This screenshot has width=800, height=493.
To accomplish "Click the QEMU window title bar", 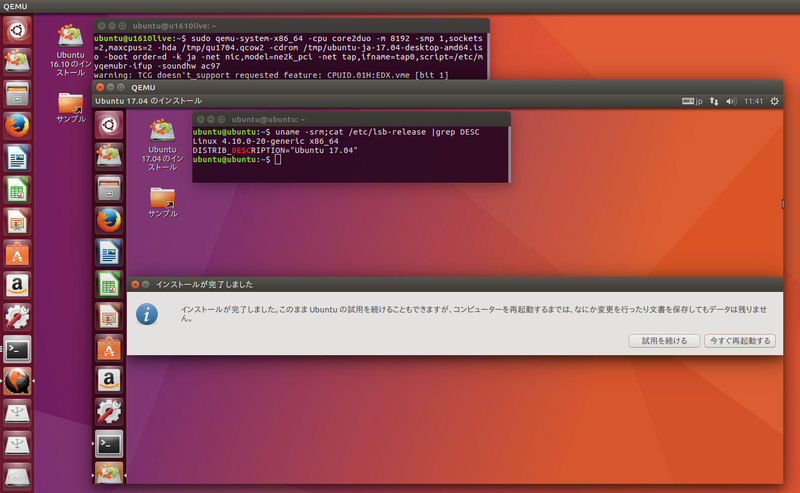I will pyautogui.click(x=438, y=87).
